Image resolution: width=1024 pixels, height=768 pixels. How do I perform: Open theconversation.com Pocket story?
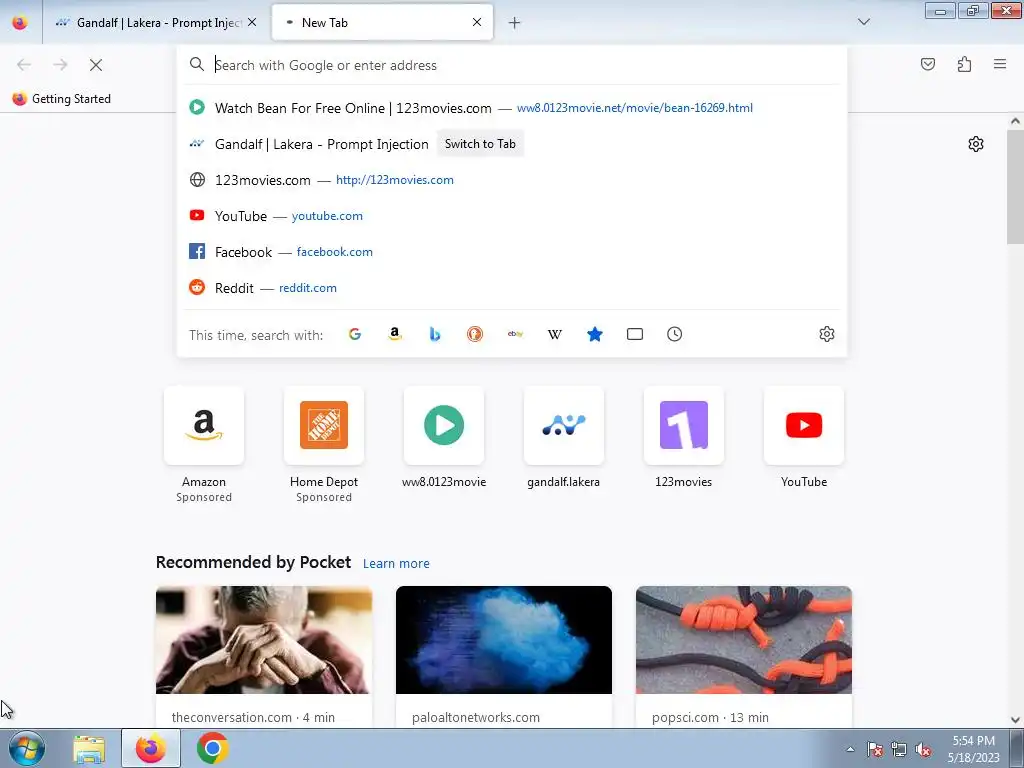pos(264,656)
